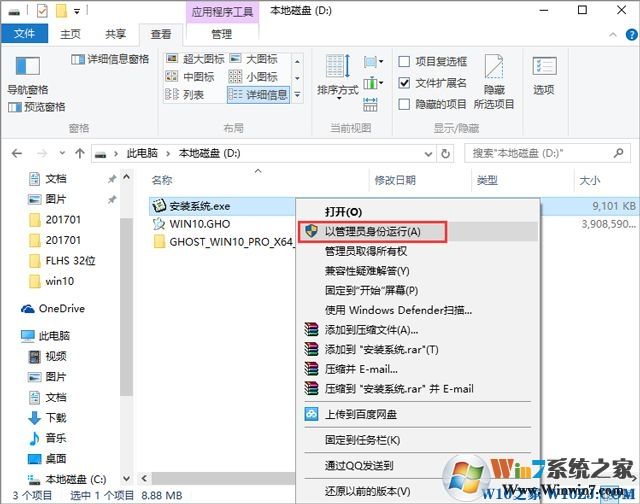Screen dimensions: 640x504
Task: Click the Preview pane (预览窗格) button
Action: [x=38, y=107]
